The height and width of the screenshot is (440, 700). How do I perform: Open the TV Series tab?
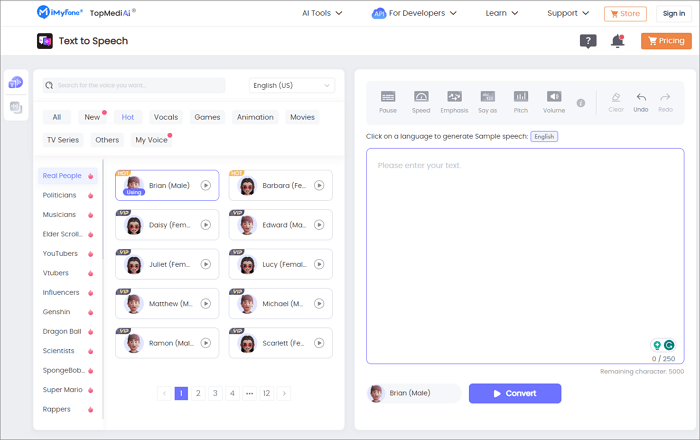[63, 140]
